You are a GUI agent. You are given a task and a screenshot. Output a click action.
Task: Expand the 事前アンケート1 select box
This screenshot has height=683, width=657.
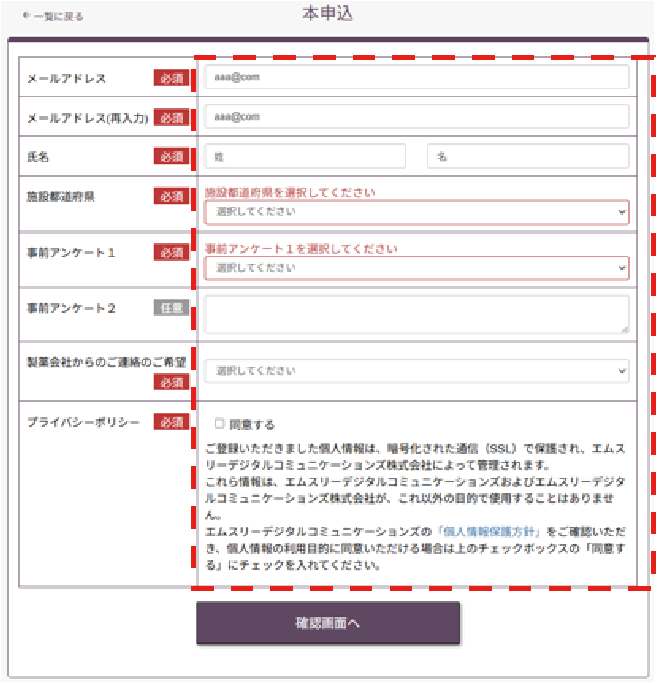417,268
